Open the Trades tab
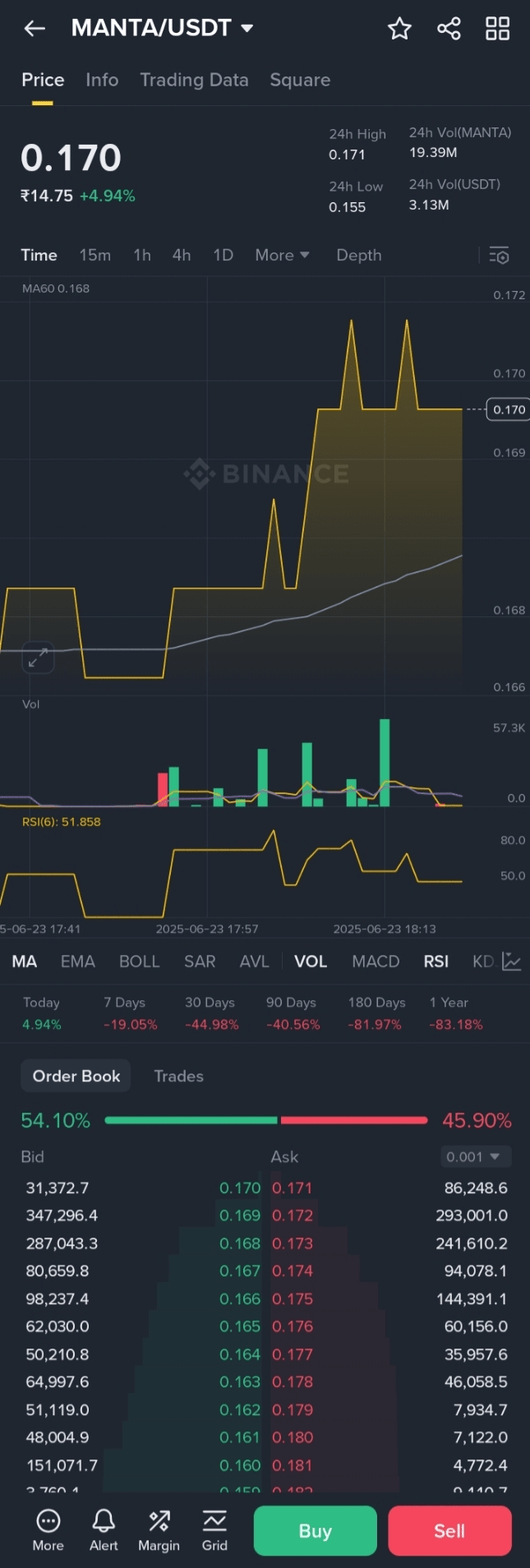This screenshot has height=1568, width=530. [x=178, y=1076]
